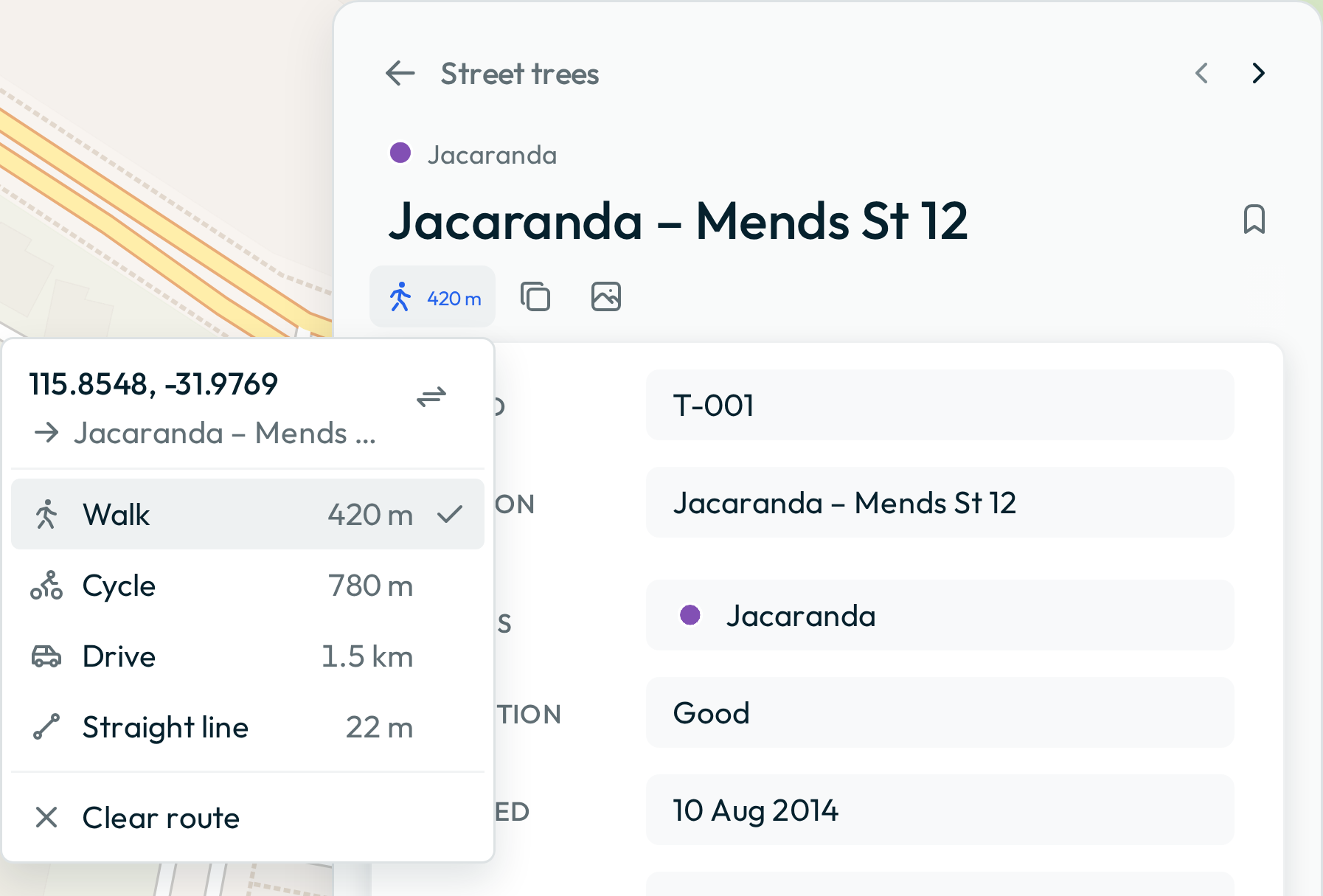
Task: Click the line icon beside Straight line
Action: [46, 727]
